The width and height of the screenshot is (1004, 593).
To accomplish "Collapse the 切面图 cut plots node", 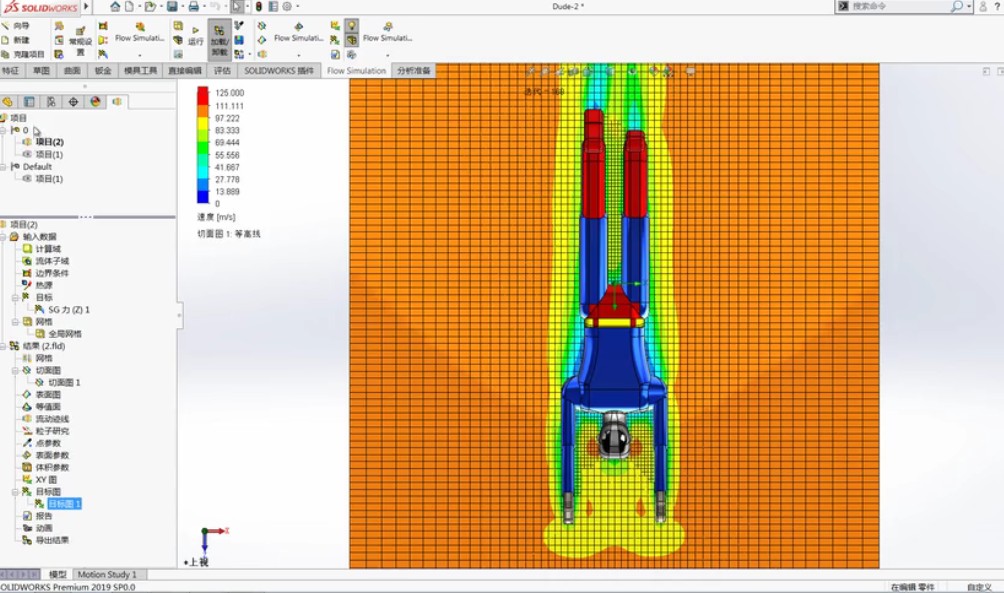I will tap(15, 371).
